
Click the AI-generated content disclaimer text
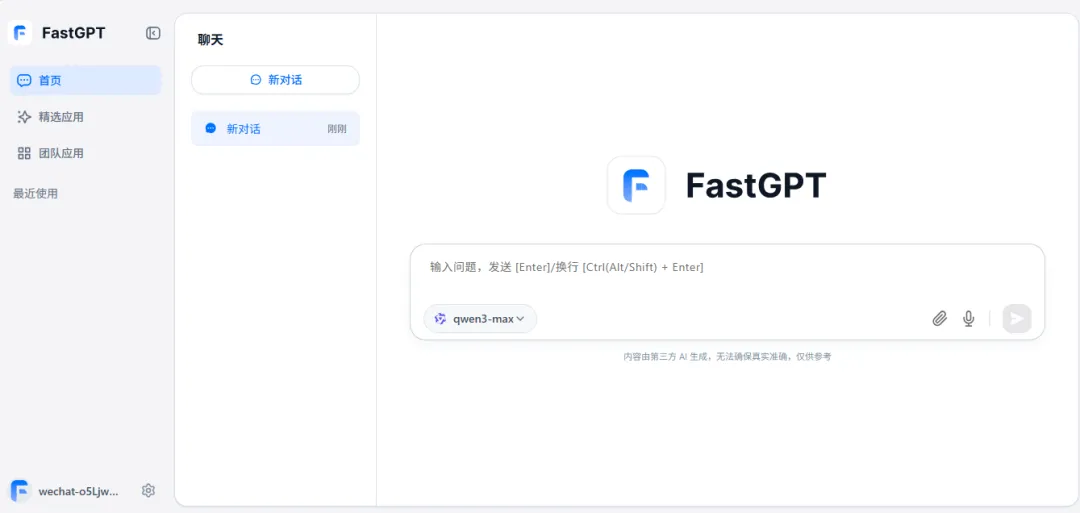coord(727,357)
